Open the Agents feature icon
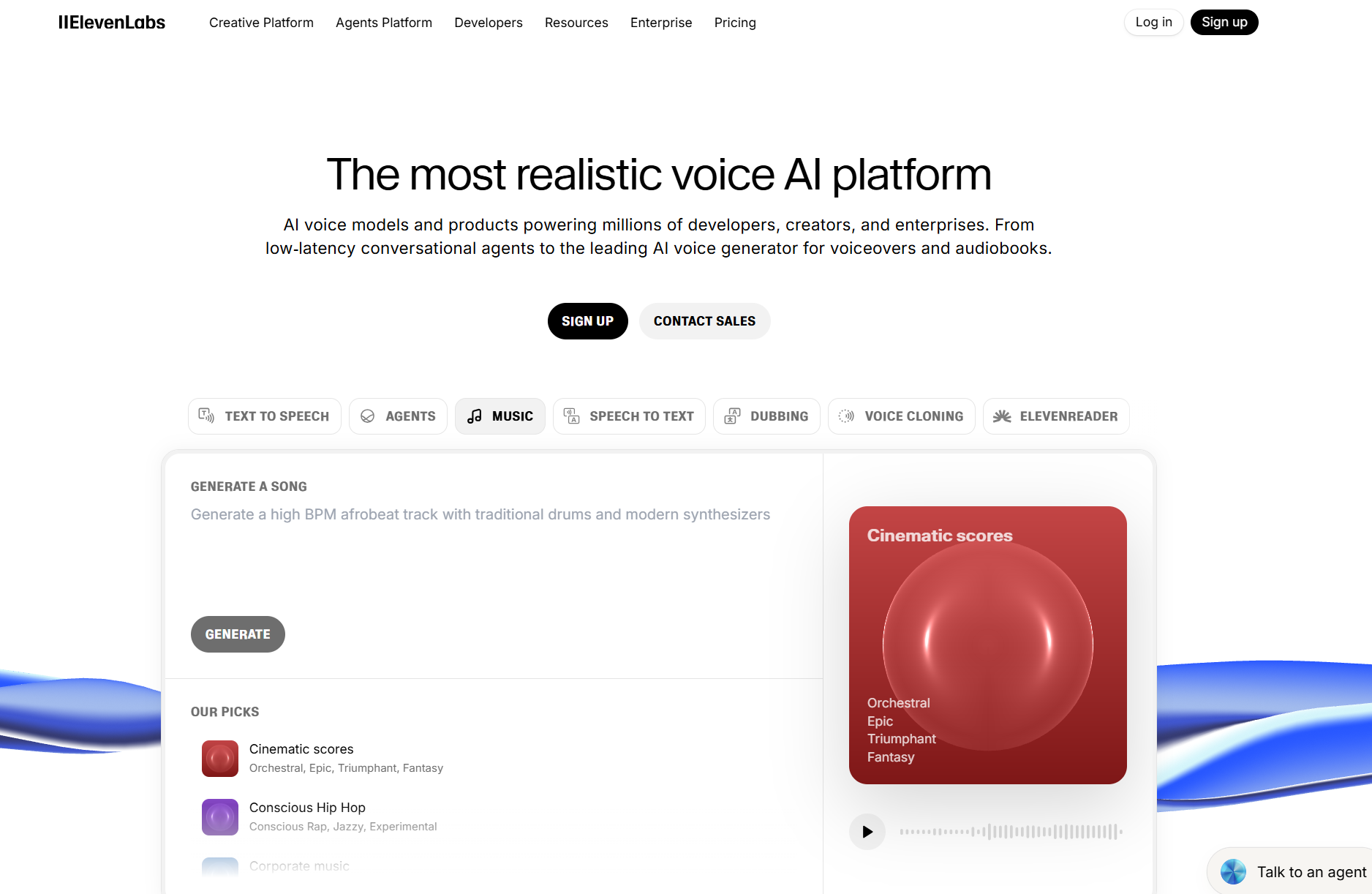Image resolution: width=1372 pixels, height=894 pixels. click(x=368, y=416)
